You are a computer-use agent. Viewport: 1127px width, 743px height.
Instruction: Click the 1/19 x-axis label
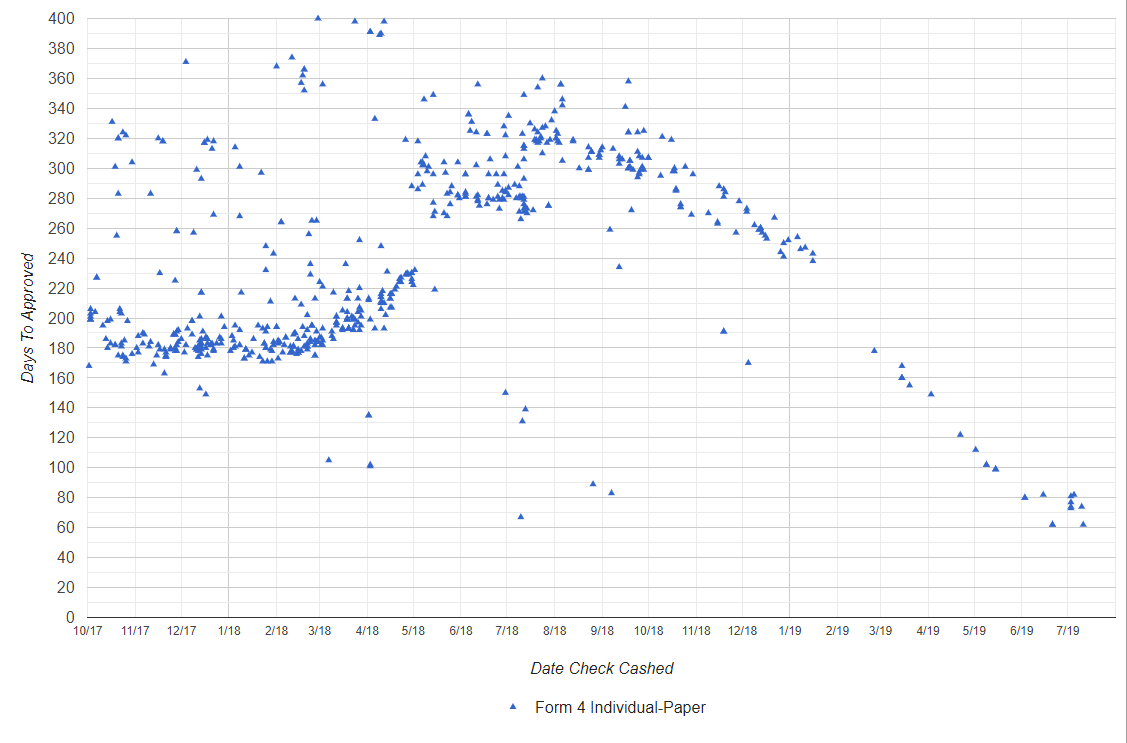pos(790,631)
